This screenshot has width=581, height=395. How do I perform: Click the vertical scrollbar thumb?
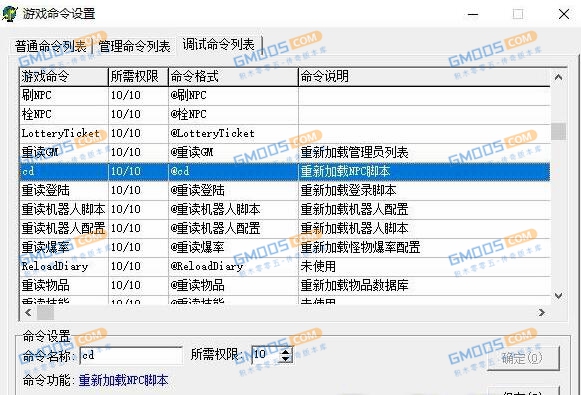point(558,132)
